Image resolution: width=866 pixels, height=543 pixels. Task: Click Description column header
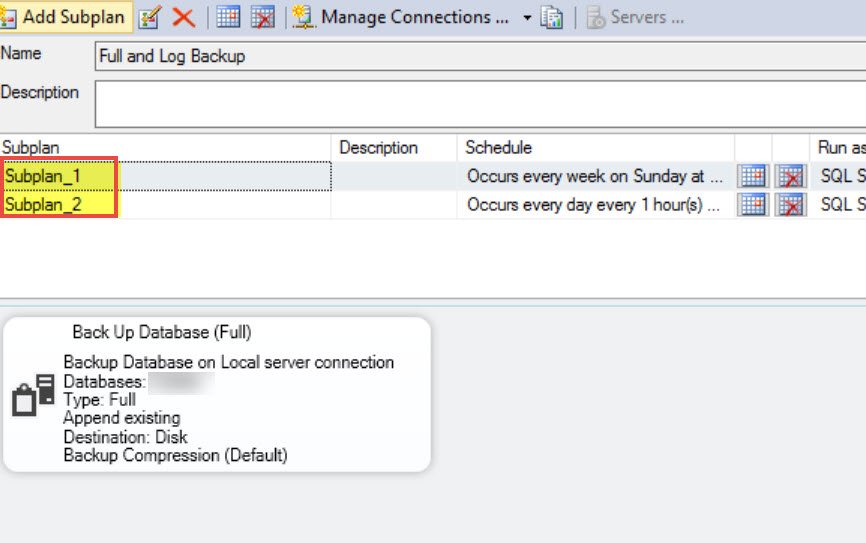[394, 147]
